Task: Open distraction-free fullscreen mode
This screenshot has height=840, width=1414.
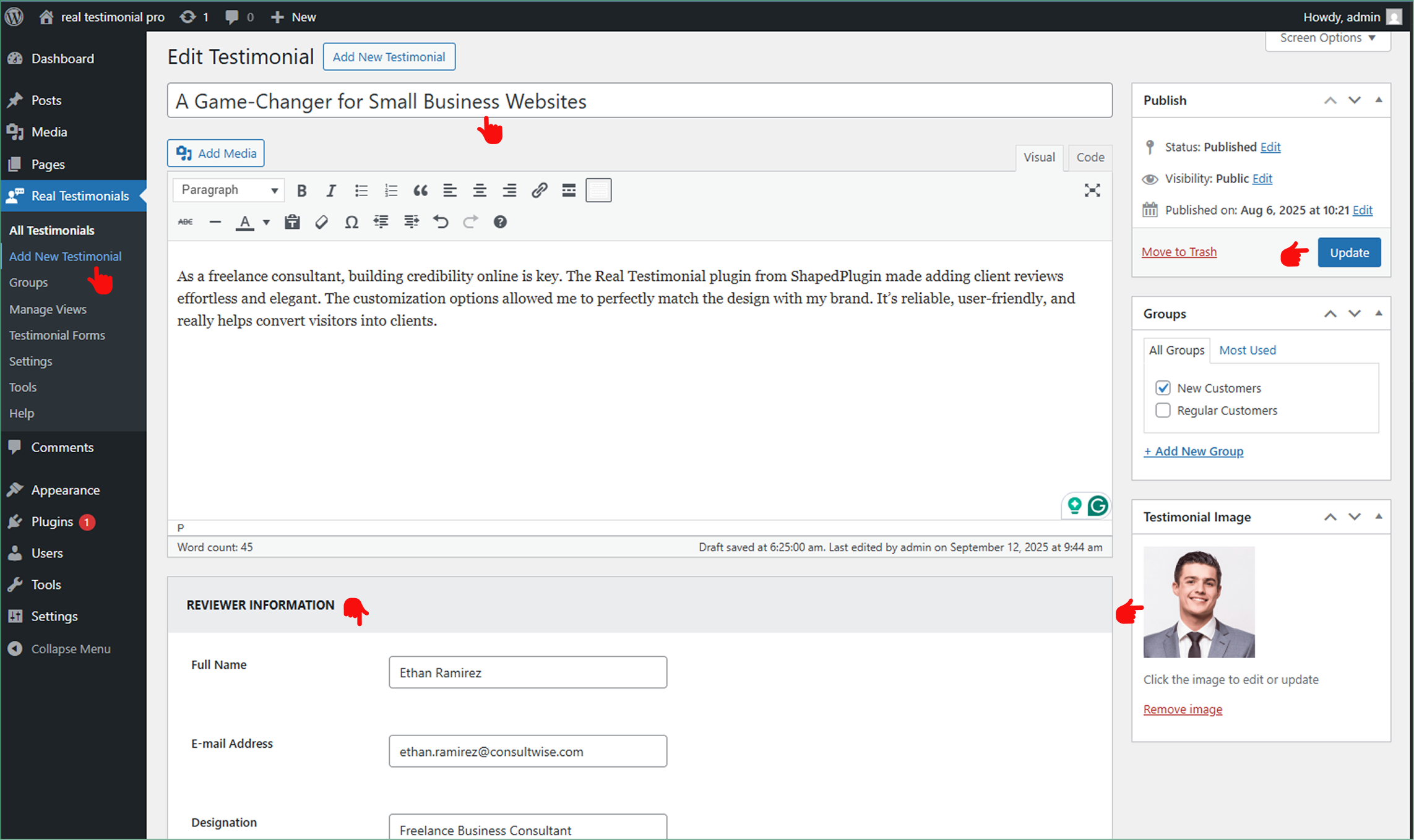Action: (1092, 191)
